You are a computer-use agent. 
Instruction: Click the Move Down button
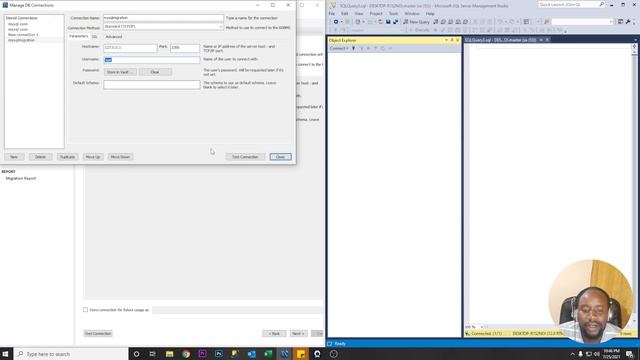click(120, 157)
